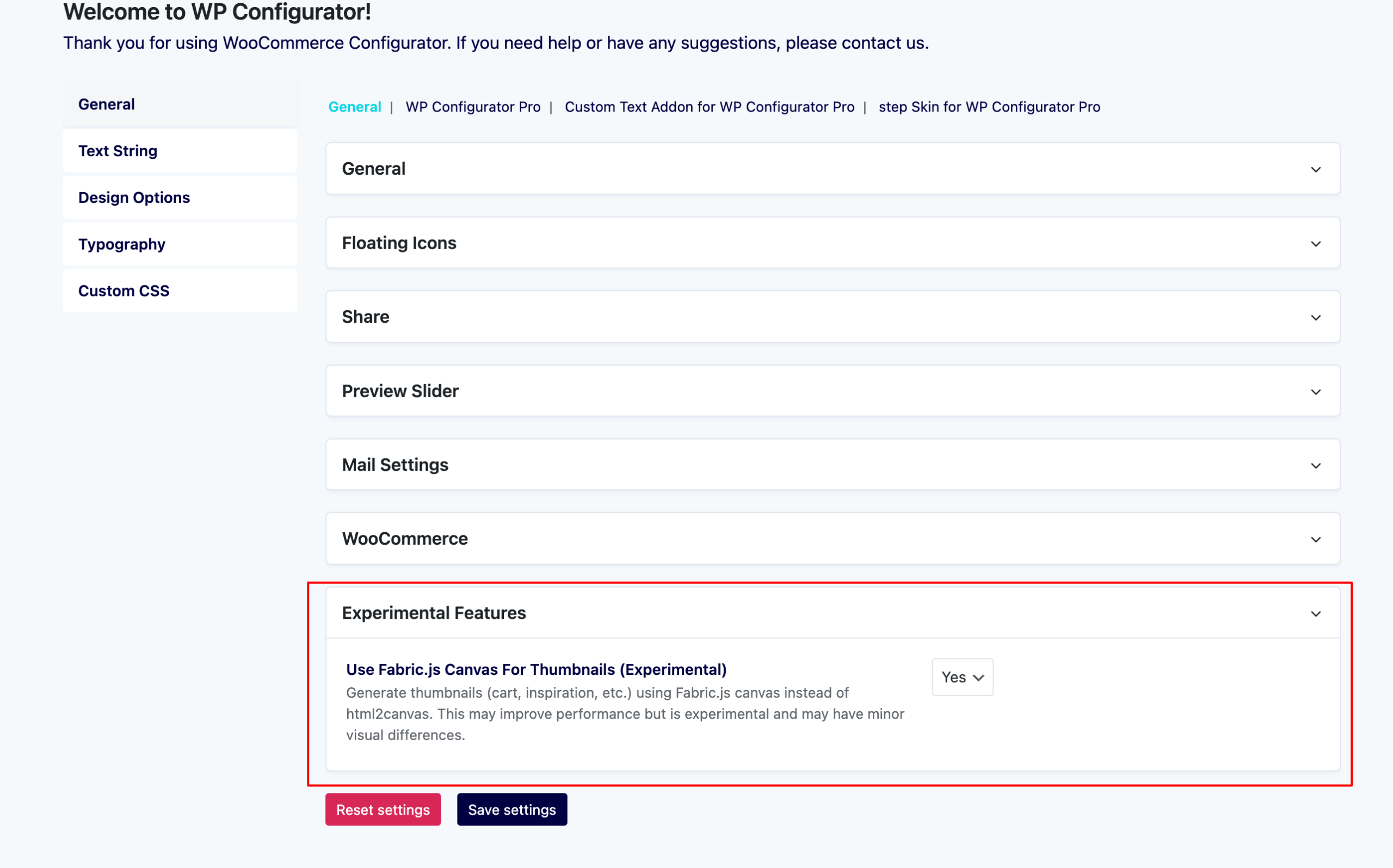Click the Share panel title
This screenshot has width=1393, height=868.
(x=366, y=316)
